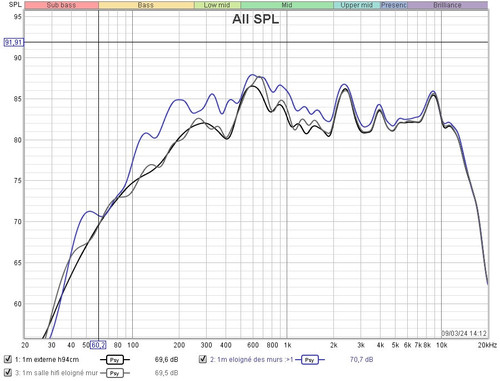Select the Mid frequency band
Viewport: 500px width, 381px height.
click(x=287, y=5)
